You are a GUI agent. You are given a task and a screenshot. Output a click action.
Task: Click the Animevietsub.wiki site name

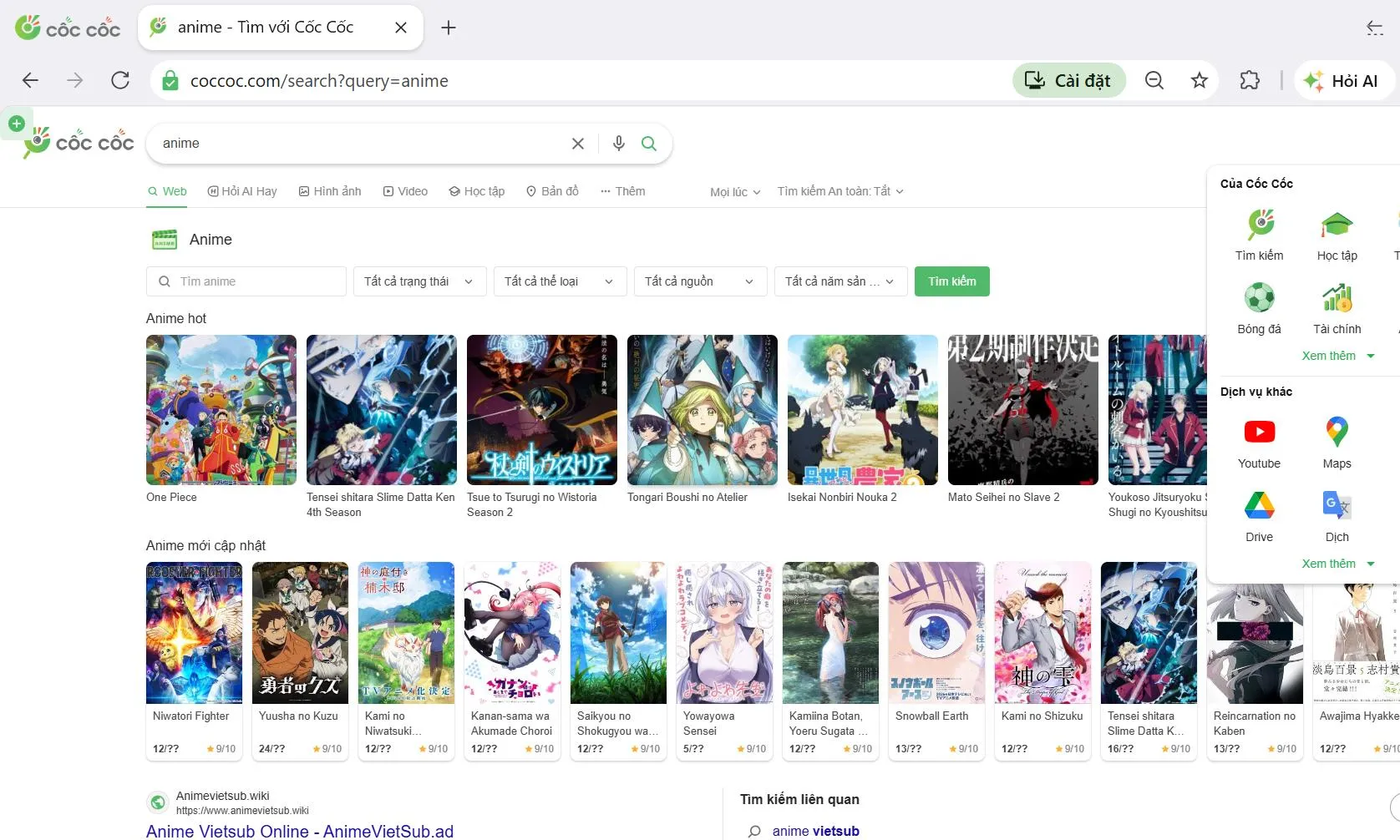click(x=223, y=796)
